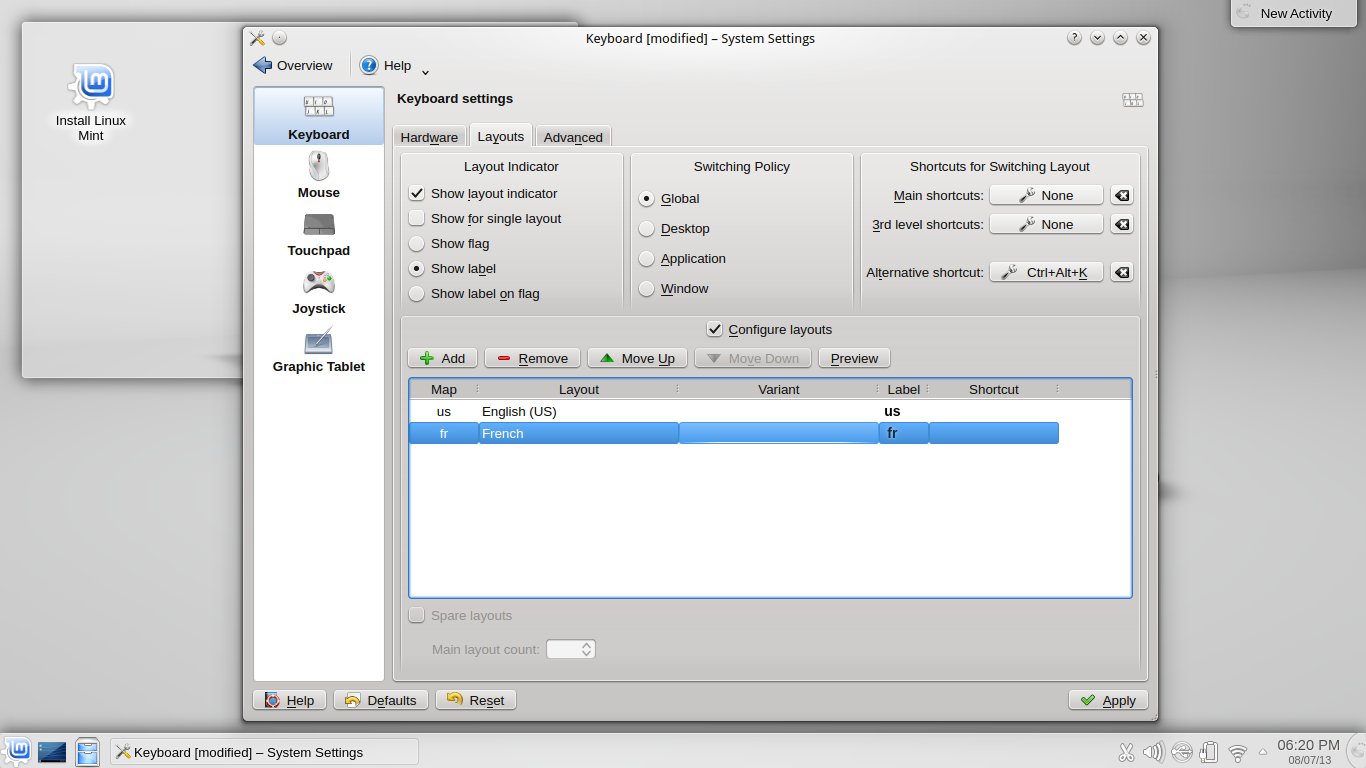The image size is (1366, 768).
Task: Open the Mouse settings category
Action: [319, 174]
